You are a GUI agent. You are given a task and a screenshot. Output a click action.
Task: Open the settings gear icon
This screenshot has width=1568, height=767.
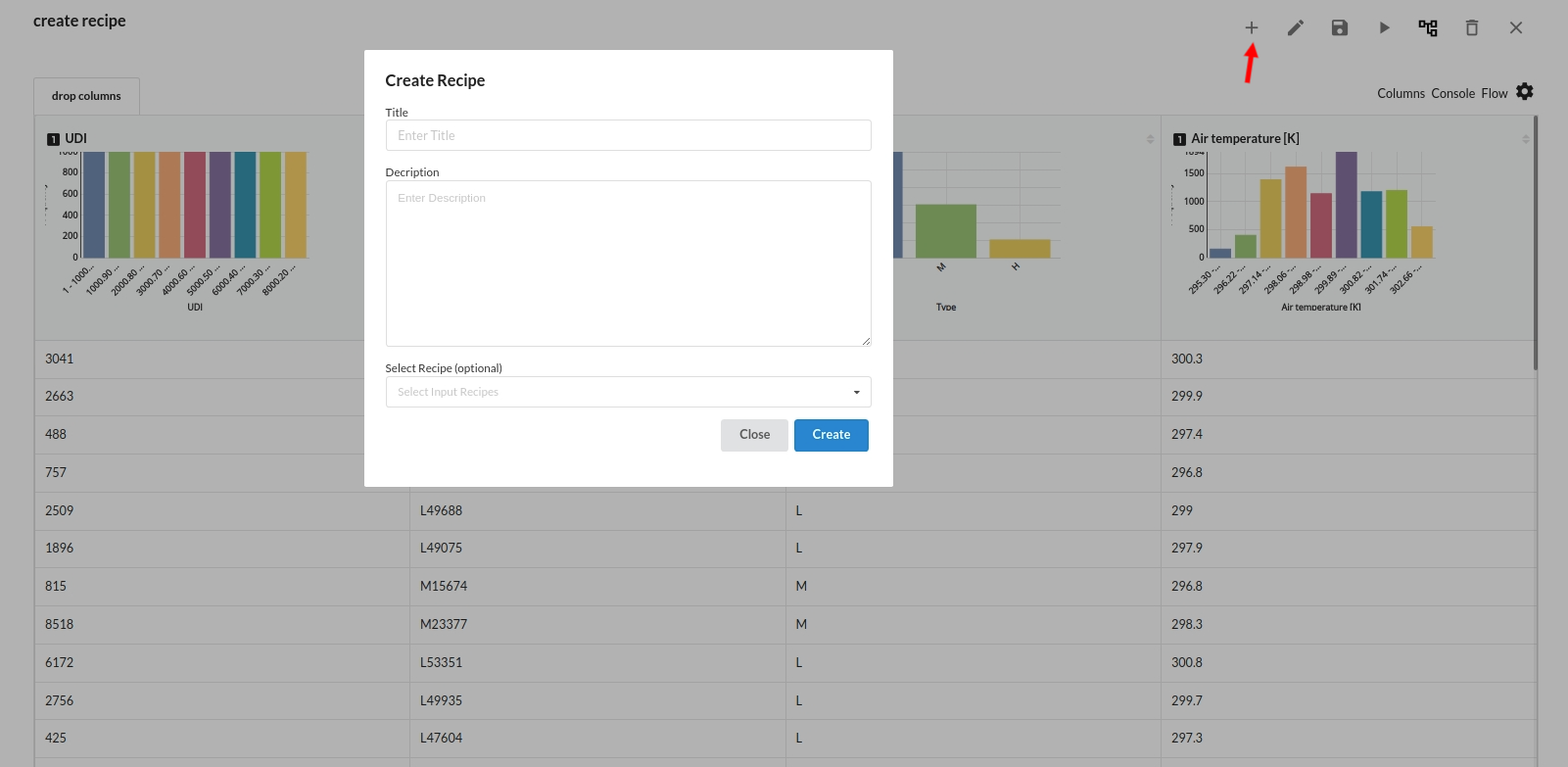[x=1525, y=91]
